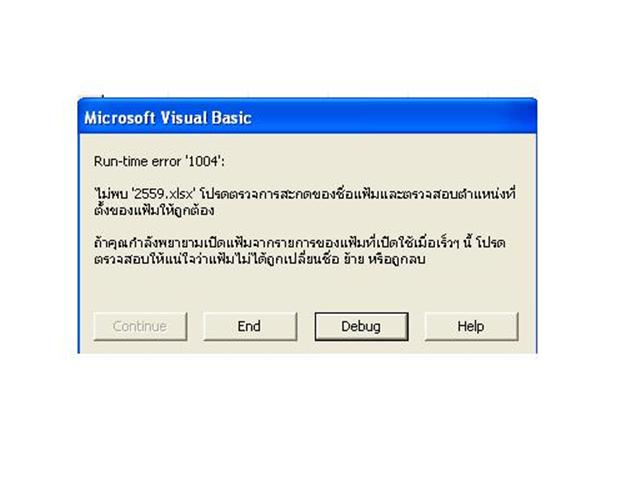Click the word 'Basic' in the title
The image size is (640, 480).
(231, 118)
